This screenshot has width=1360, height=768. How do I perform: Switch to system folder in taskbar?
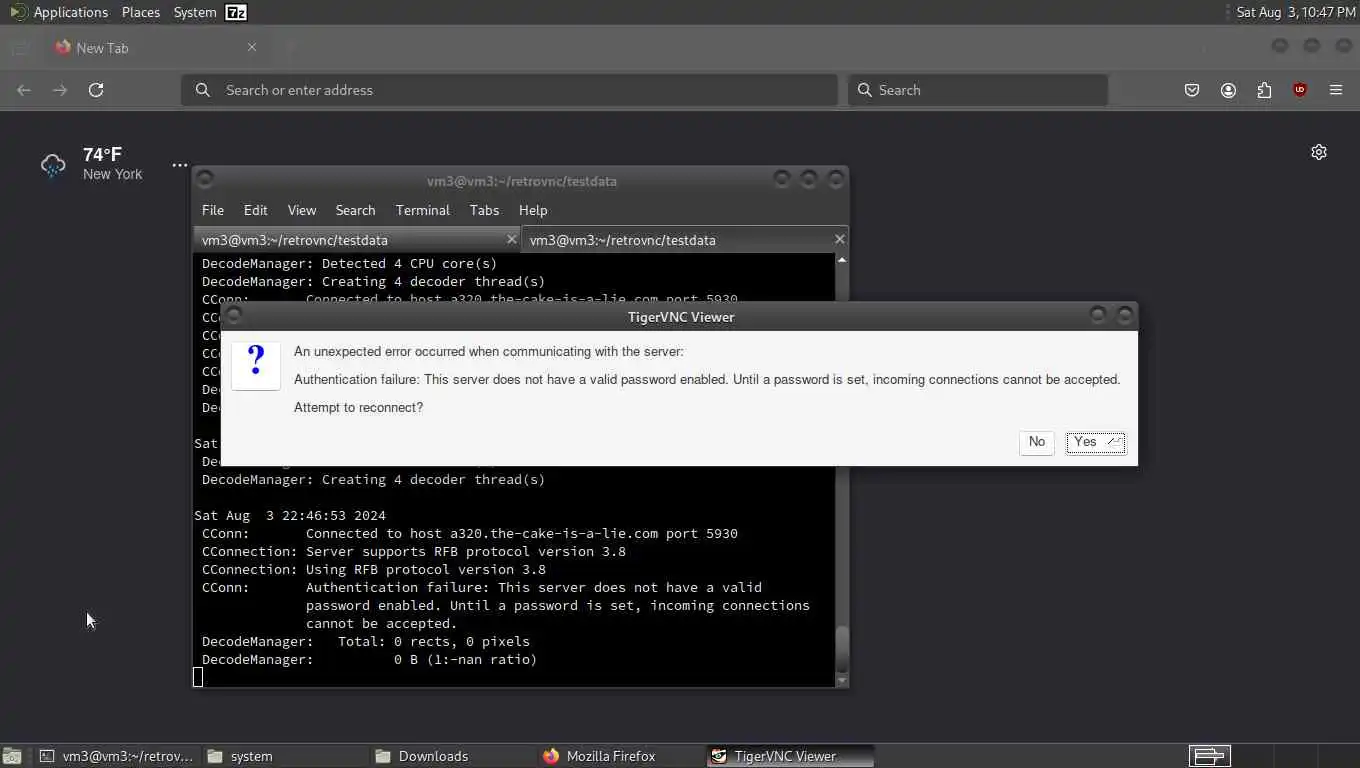[x=284, y=756]
